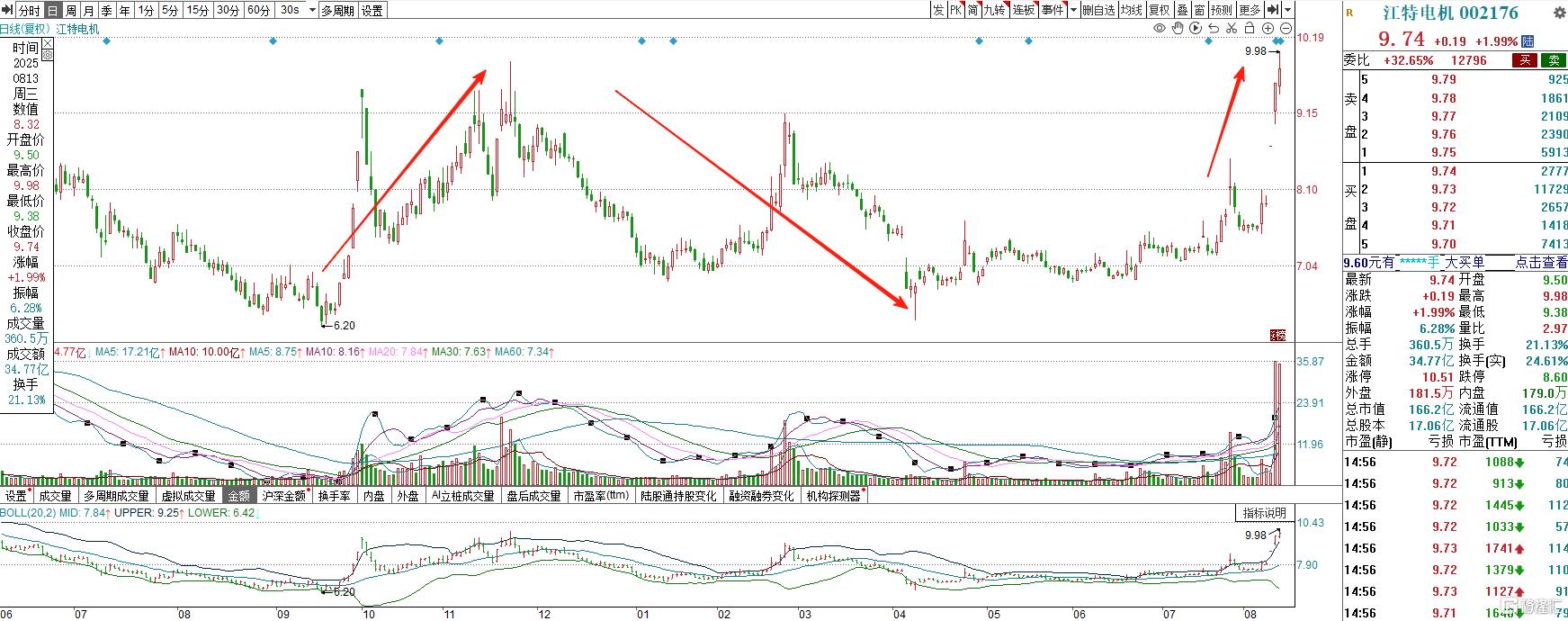The height and width of the screenshot is (621, 1568).
Task: Click the playback replay icon
Action: coord(1196,29)
